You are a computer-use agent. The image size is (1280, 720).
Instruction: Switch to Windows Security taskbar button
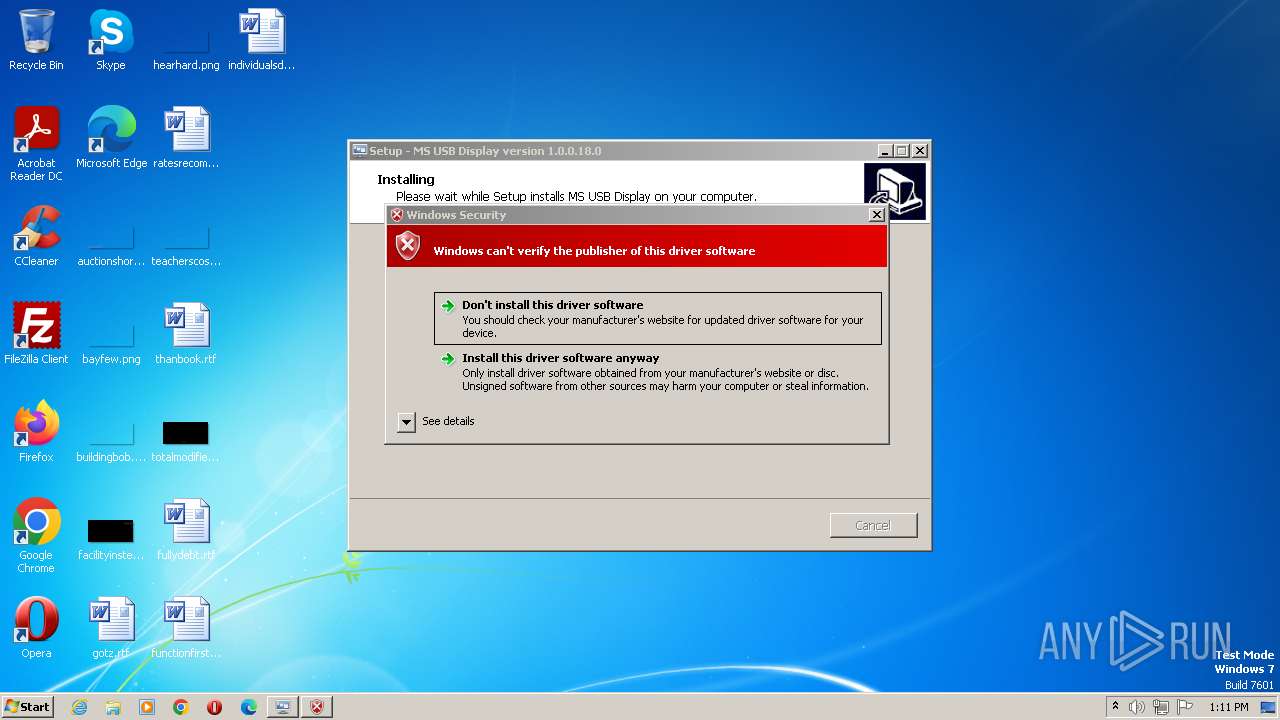click(317, 707)
